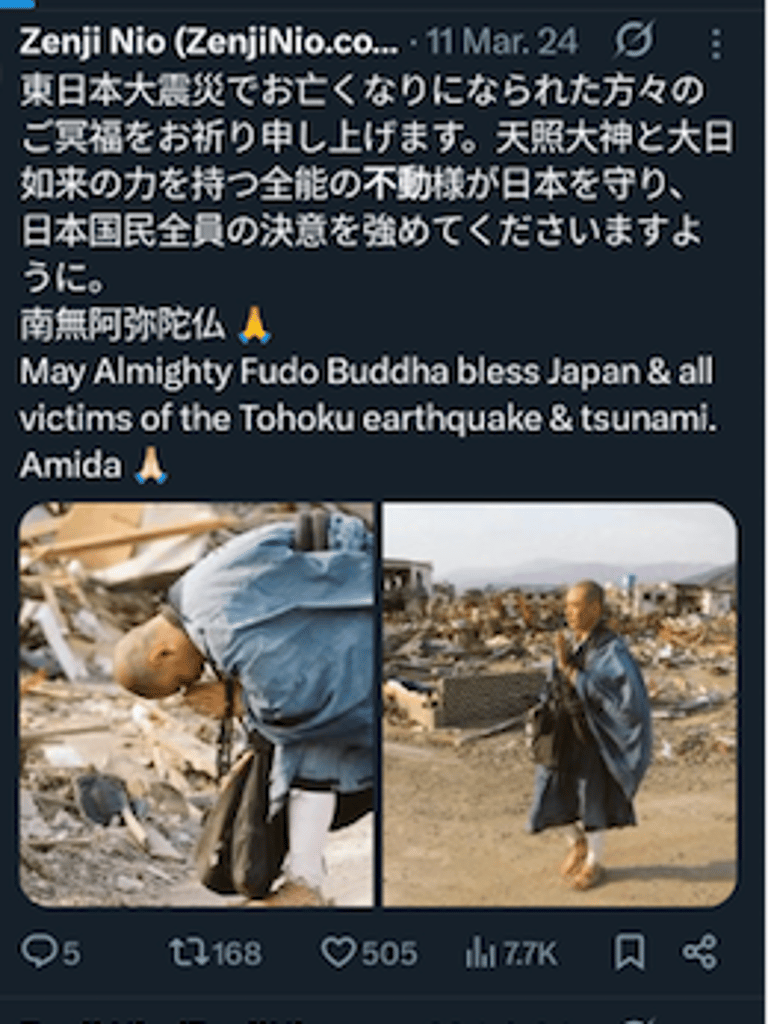The image size is (768, 1024).
Task: Click the 7.7K views count
Action: point(529,955)
